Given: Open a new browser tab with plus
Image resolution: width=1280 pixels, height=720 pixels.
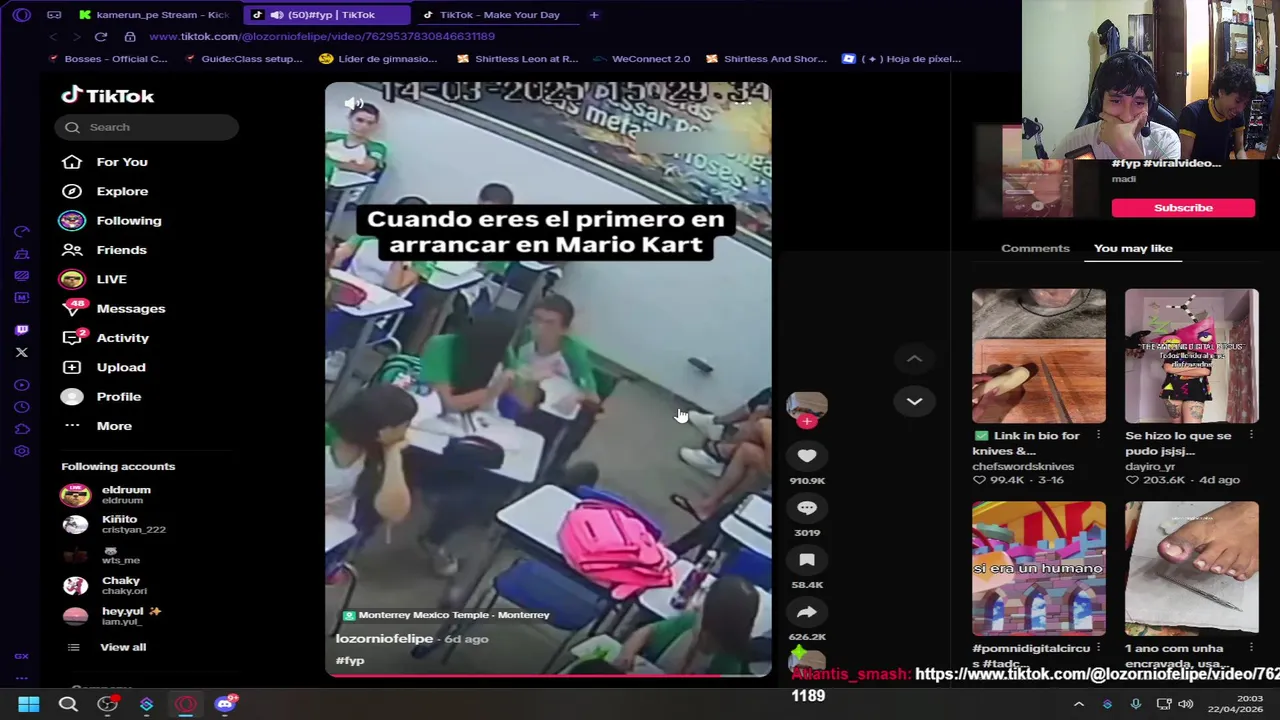Looking at the screenshot, I should (x=593, y=15).
